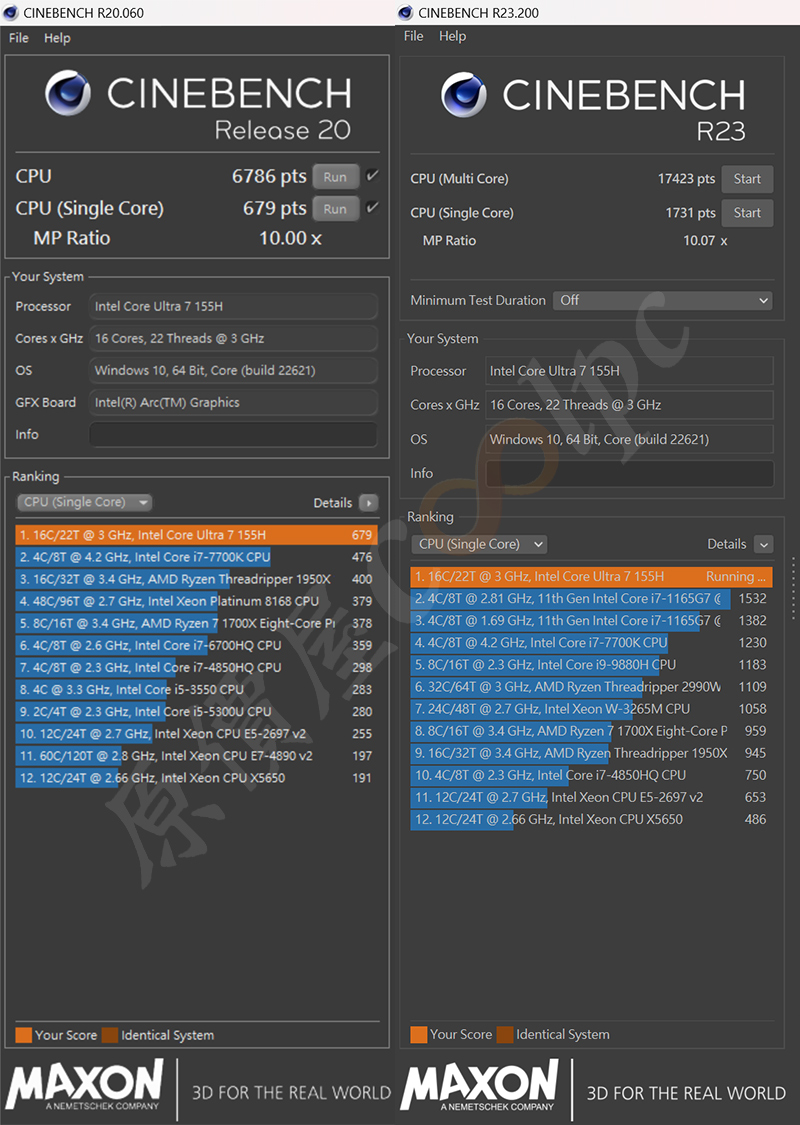Select R23 ranking row Ryzen 7 1700X
This screenshot has width=800, height=1125.
click(x=591, y=731)
